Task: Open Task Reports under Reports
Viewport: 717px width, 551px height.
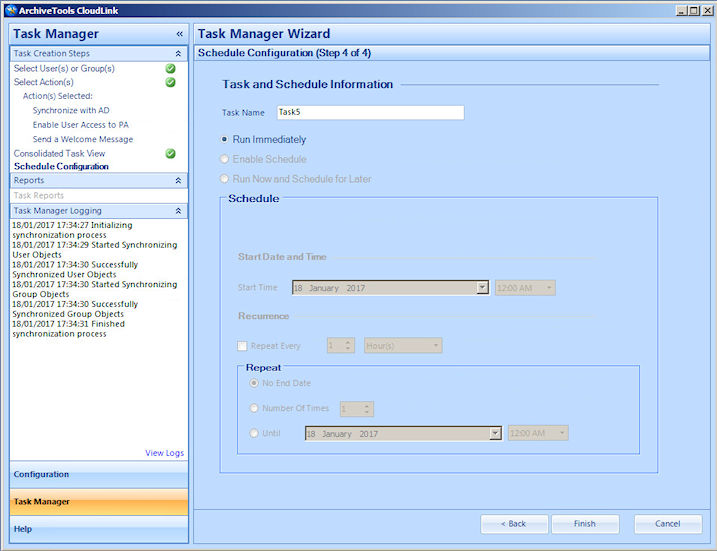Action: [x=39, y=196]
